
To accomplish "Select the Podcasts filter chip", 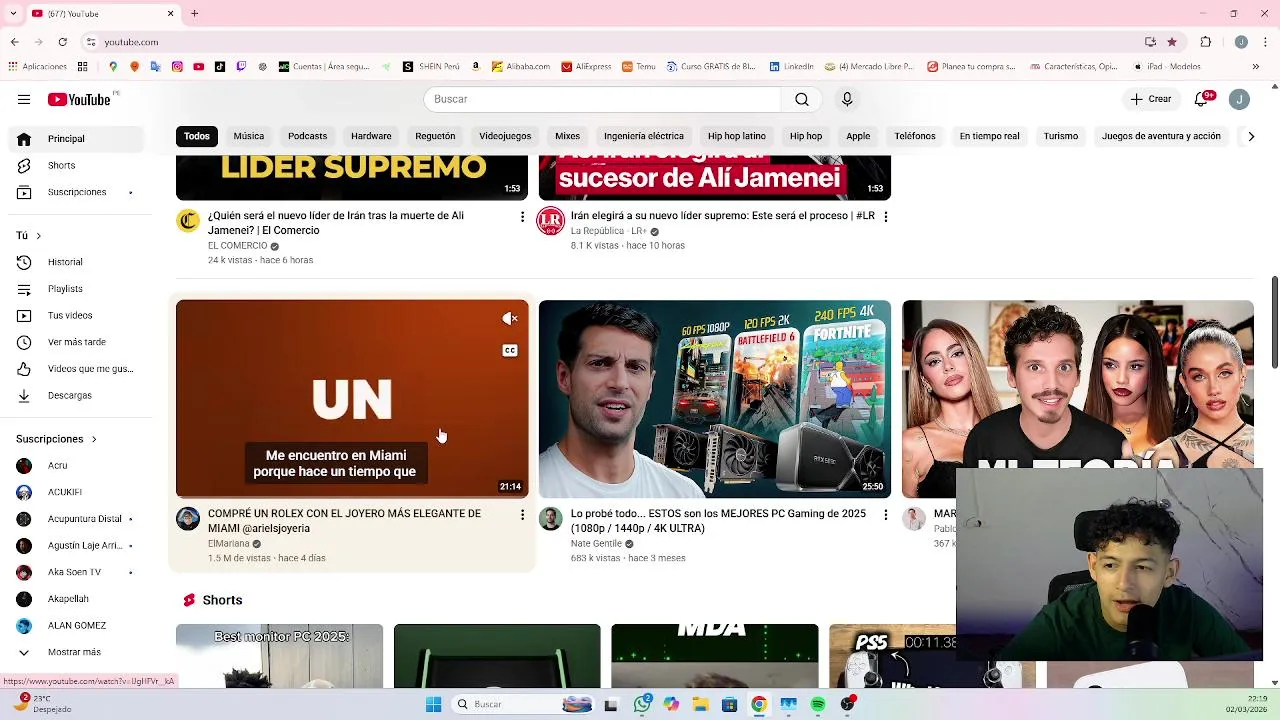I will coord(307,136).
